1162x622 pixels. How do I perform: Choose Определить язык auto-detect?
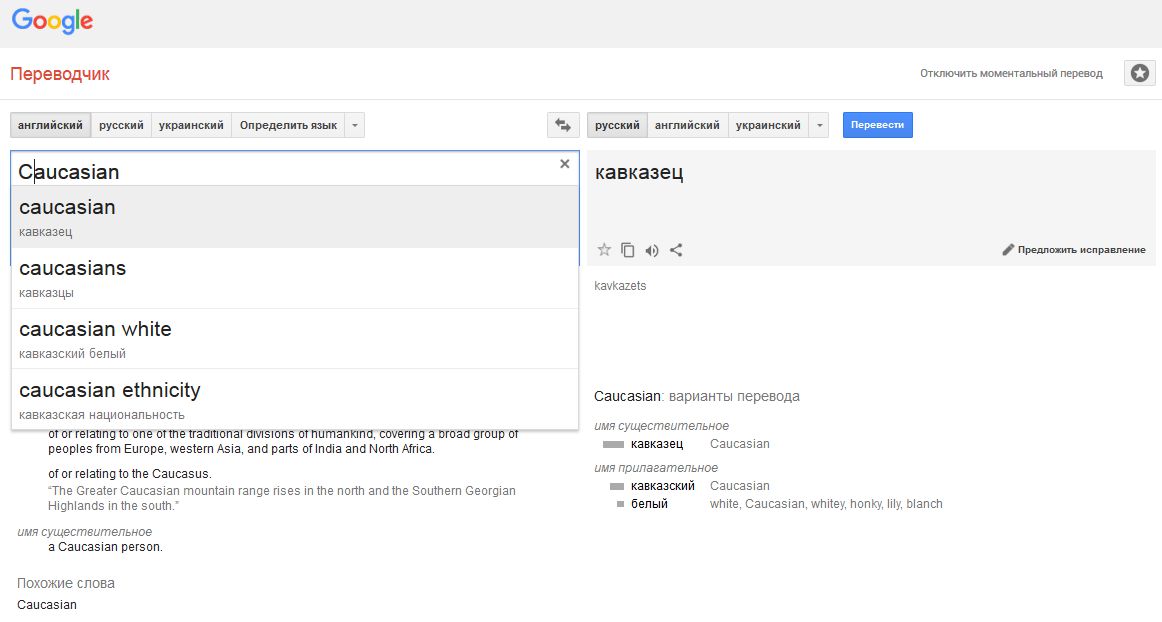288,125
